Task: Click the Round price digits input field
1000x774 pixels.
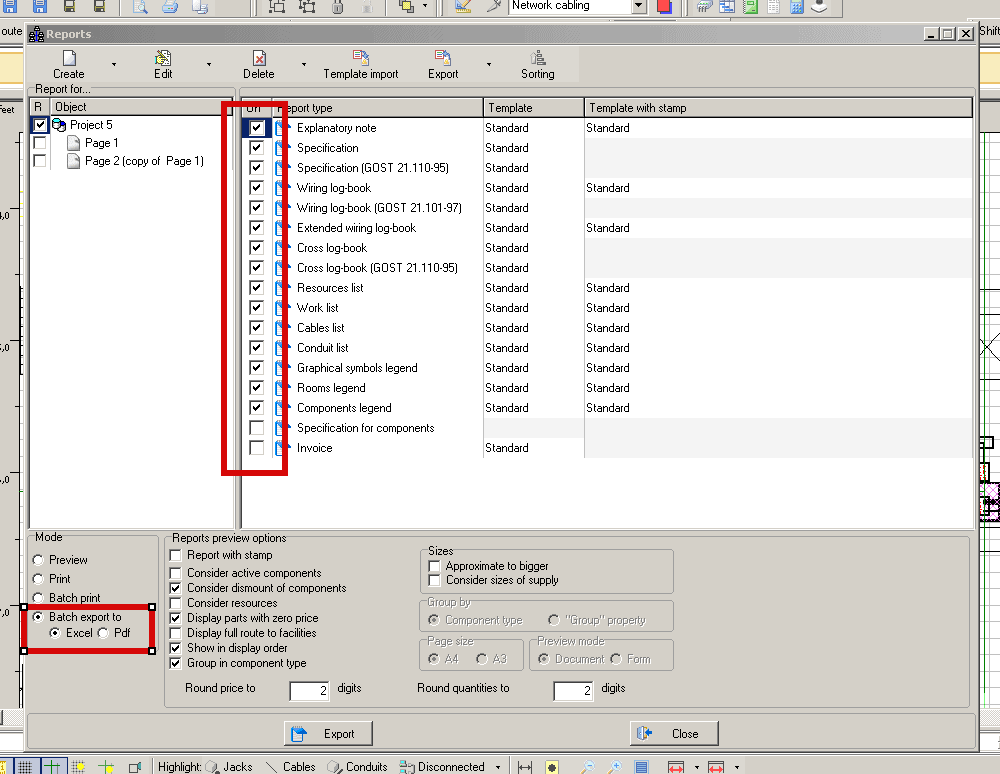Action: [x=309, y=690]
